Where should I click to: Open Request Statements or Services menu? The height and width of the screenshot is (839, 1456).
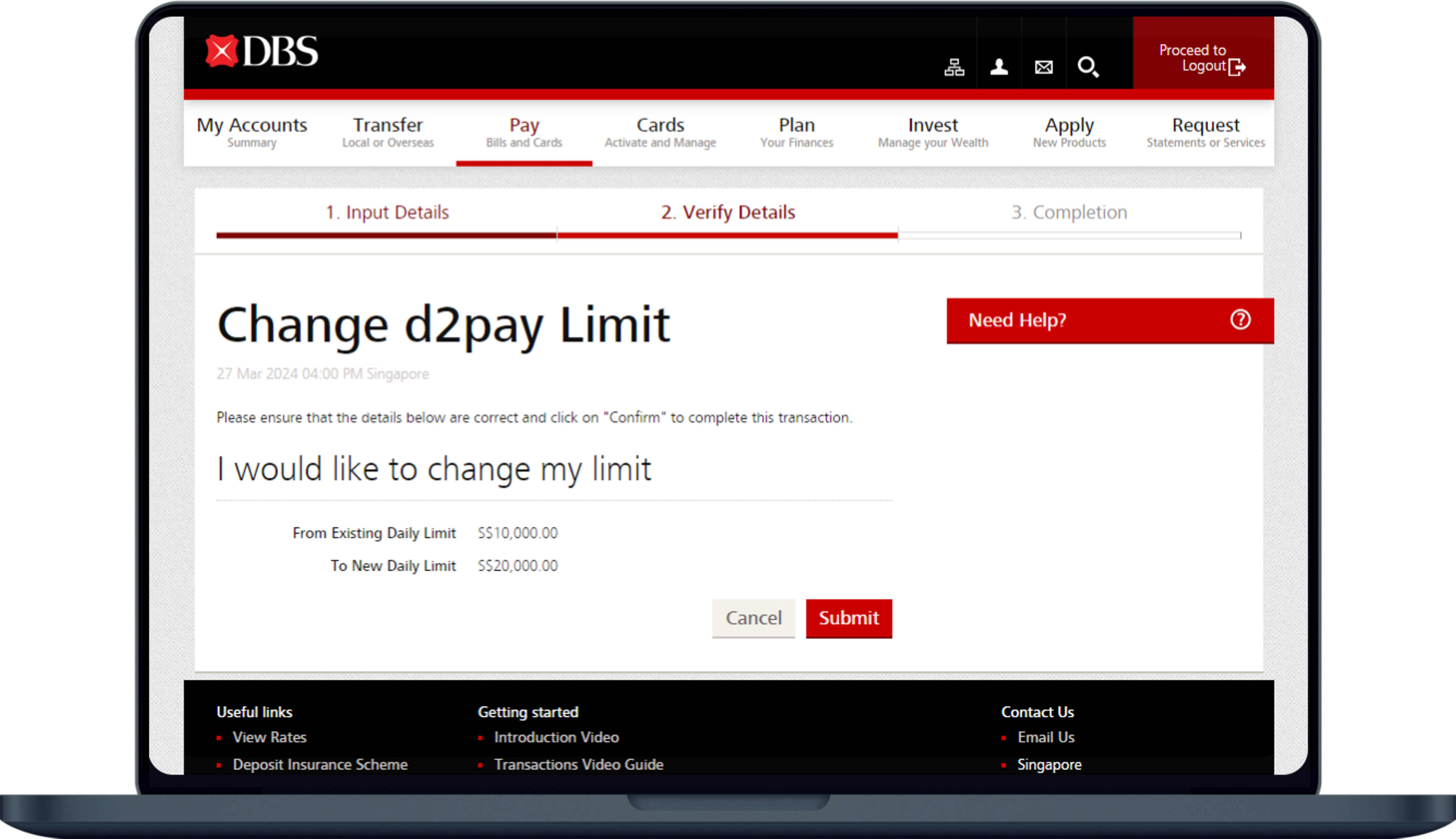[x=1206, y=133]
